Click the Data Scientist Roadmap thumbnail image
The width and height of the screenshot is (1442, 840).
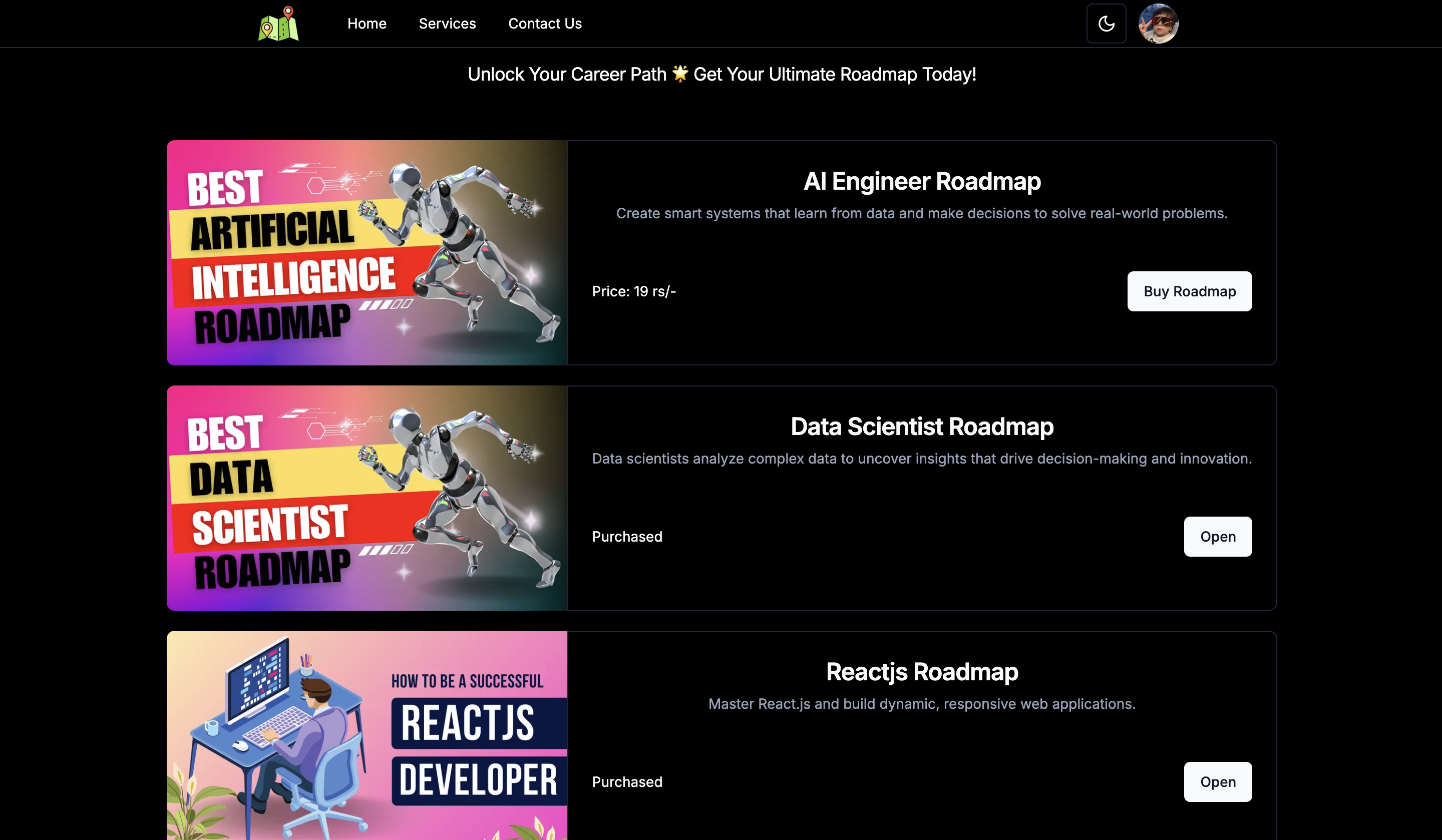click(x=367, y=498)
